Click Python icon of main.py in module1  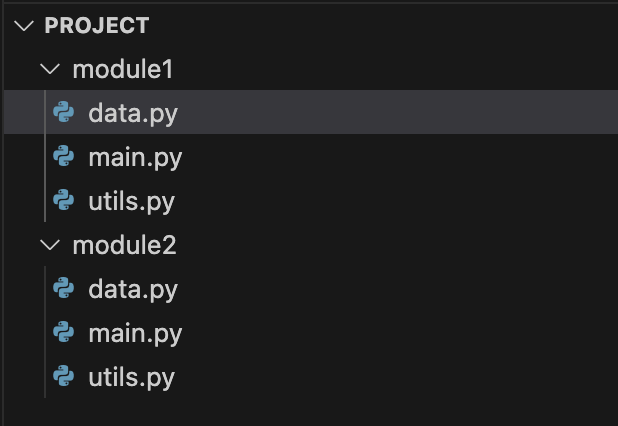(x=63, y=156)
